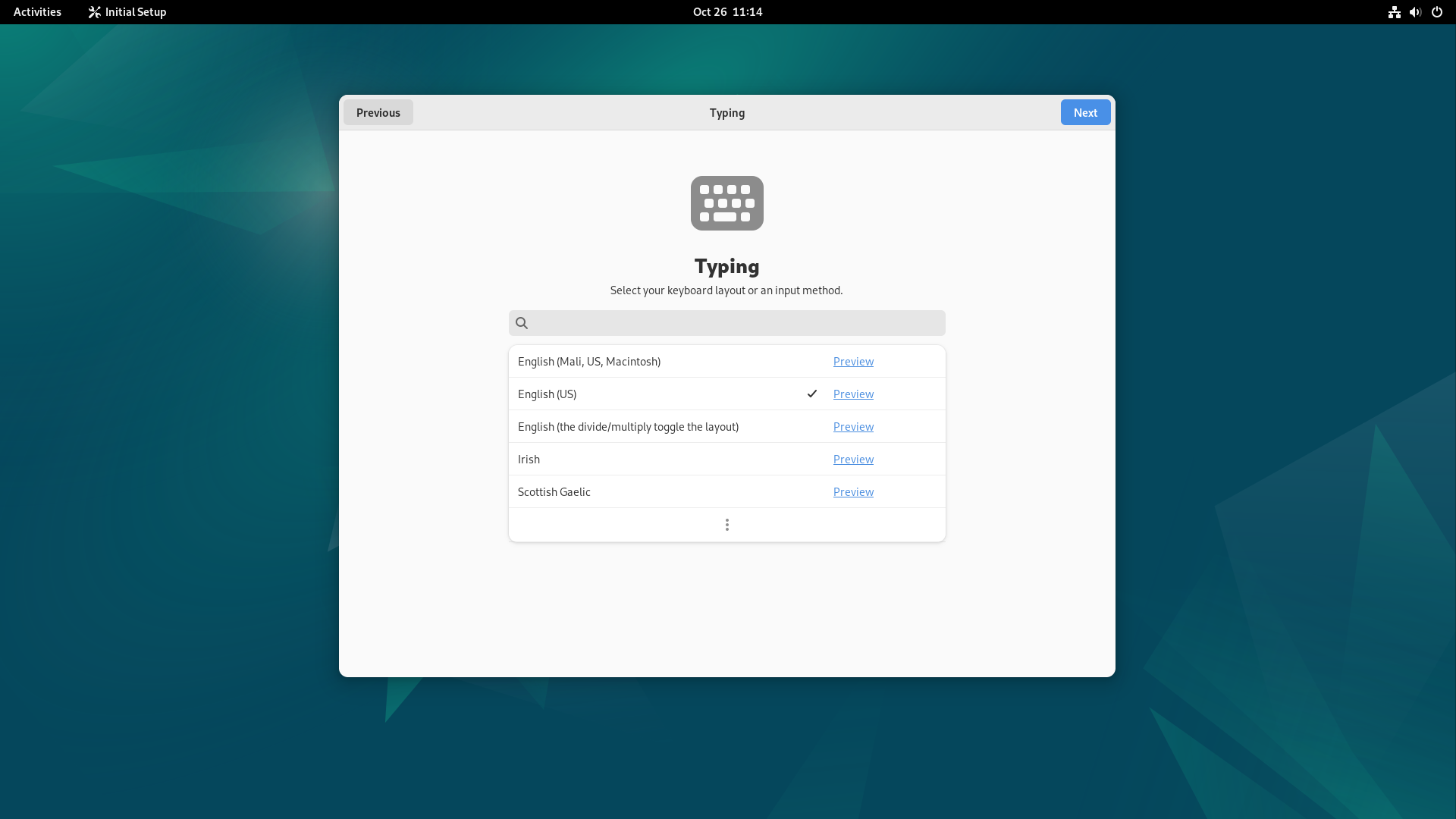
Task: Click the Initial Setup application icon
Action: point(94,11)
